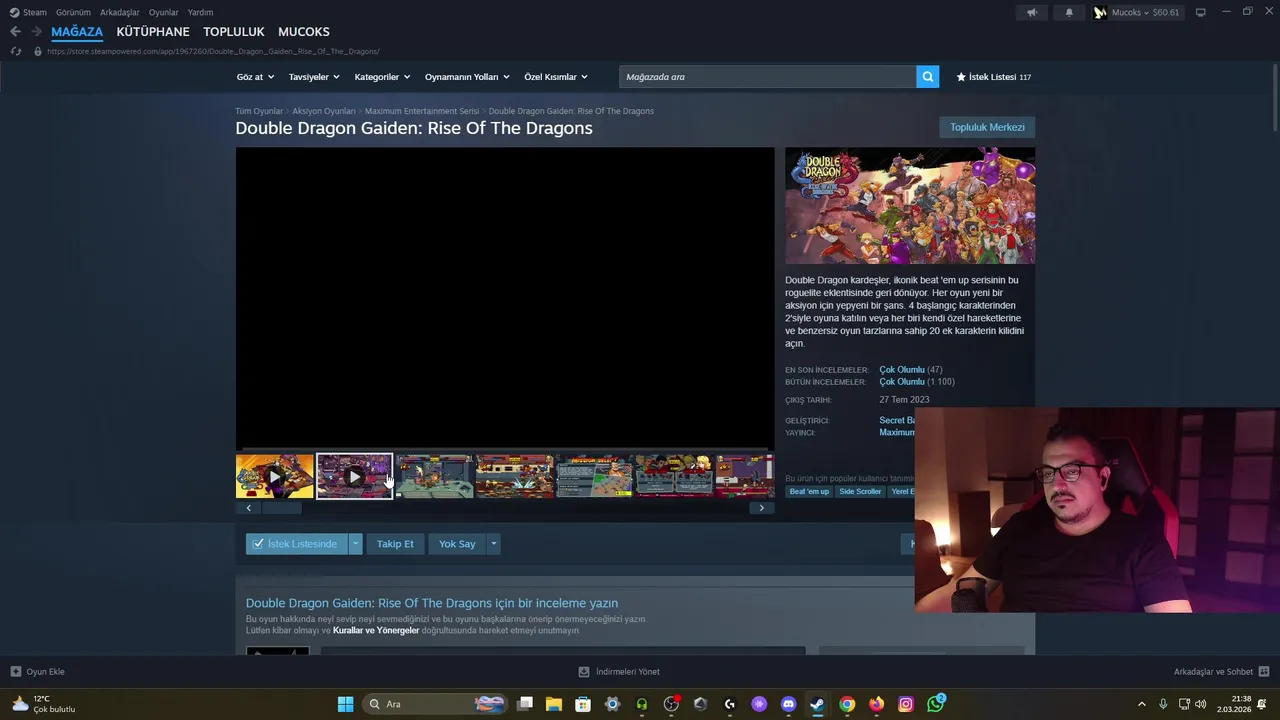This screenshot has width=1280, height=720.
Task: Click the Takip Et button
Action: click(395, 544)
